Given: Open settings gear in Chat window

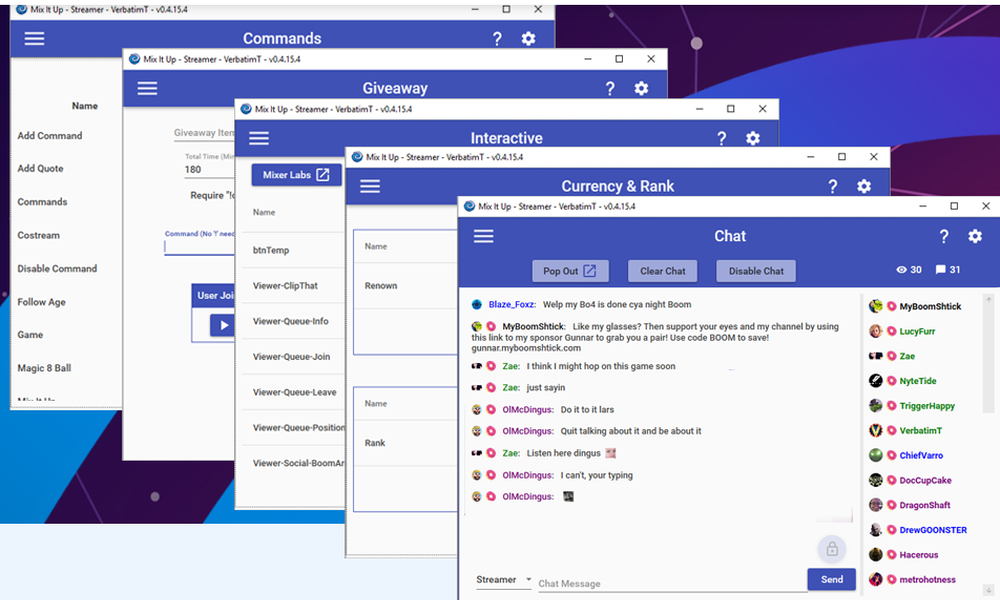Looking at the screenshot, I should (975, 237).
